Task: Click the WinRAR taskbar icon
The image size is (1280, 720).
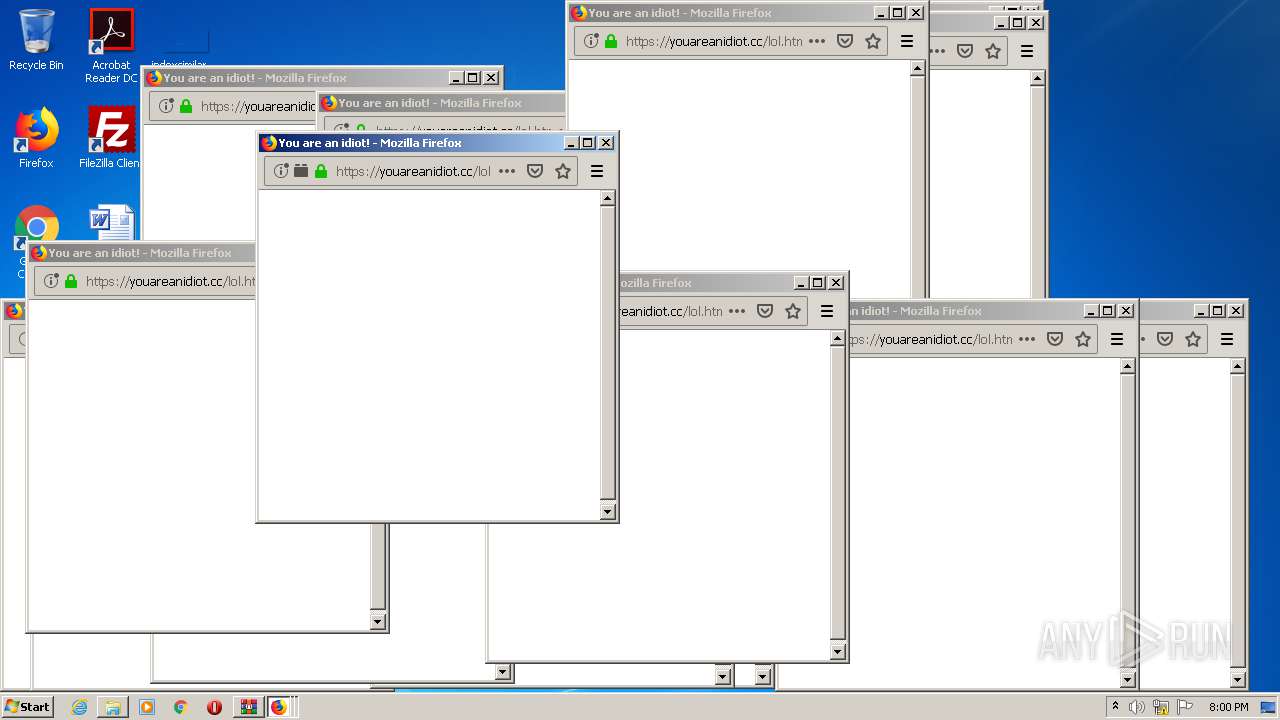Action: tap(248, 707)
